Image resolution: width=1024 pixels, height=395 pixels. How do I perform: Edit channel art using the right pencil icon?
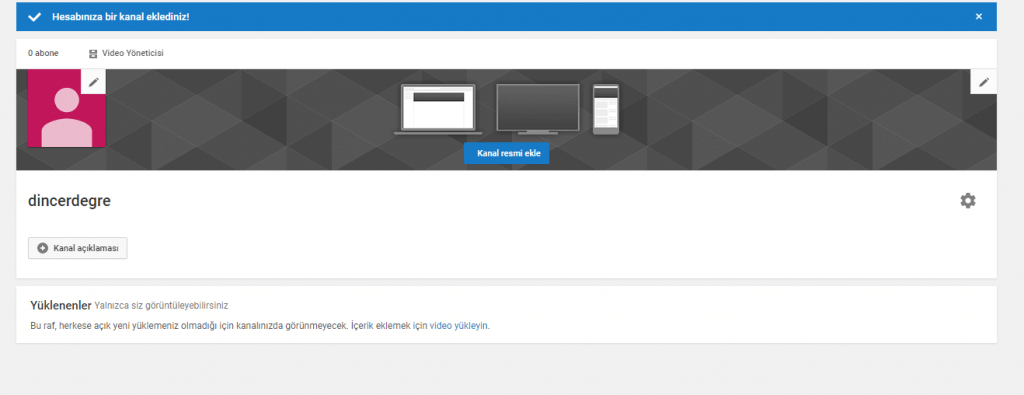(984, 82)
